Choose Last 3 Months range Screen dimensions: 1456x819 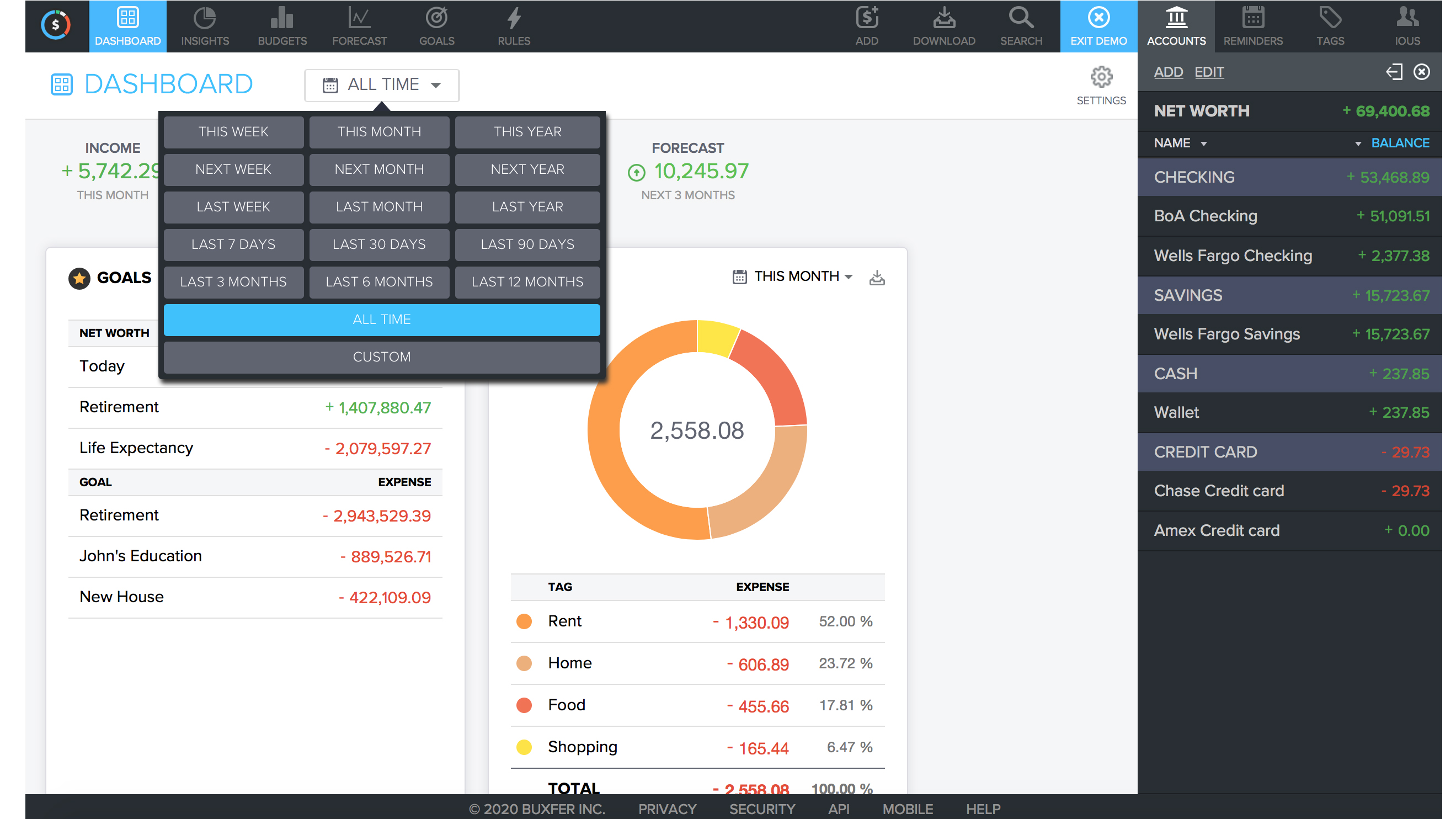(x=233, y=282)
